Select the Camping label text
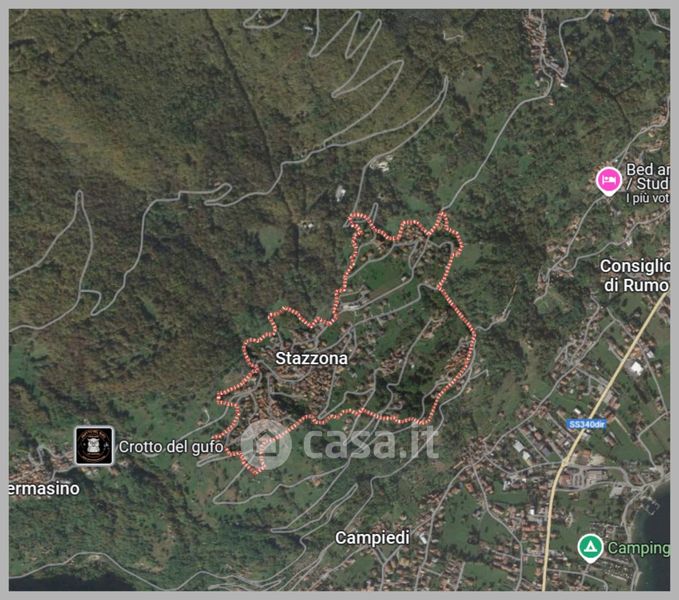679x600 pixels. (x=639, y=548)
